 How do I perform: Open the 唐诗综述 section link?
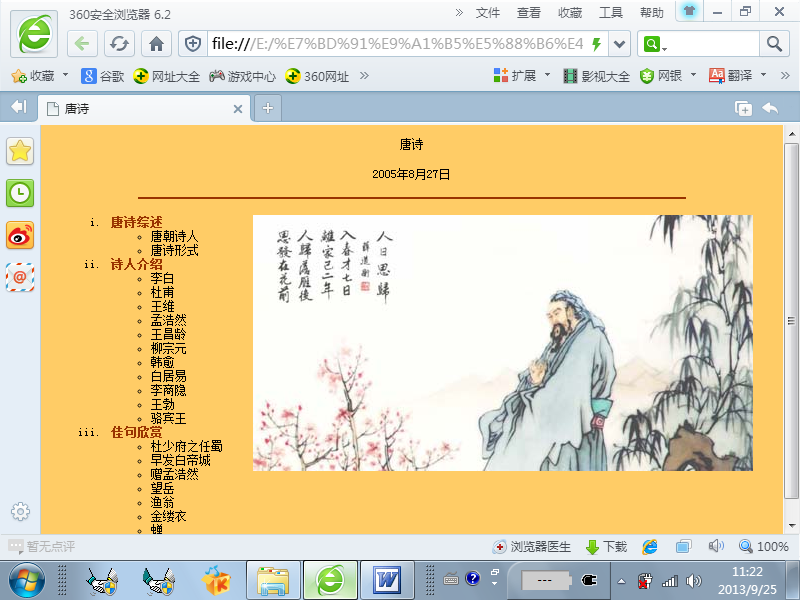136,222
